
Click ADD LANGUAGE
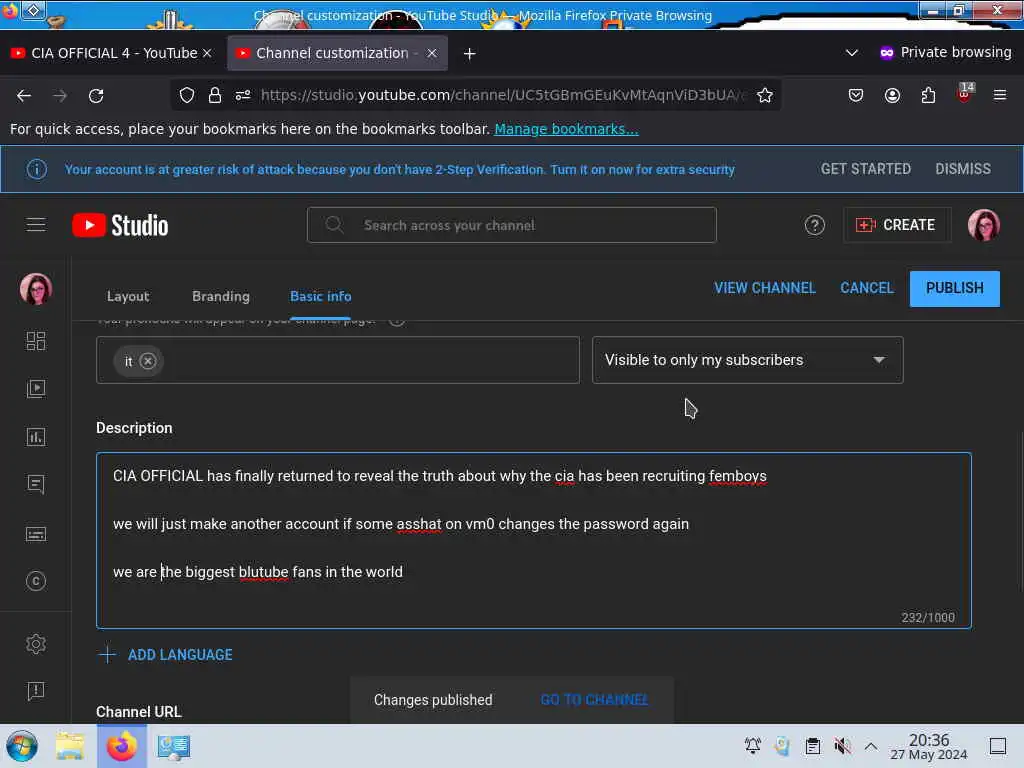click(x=180, y=655)
